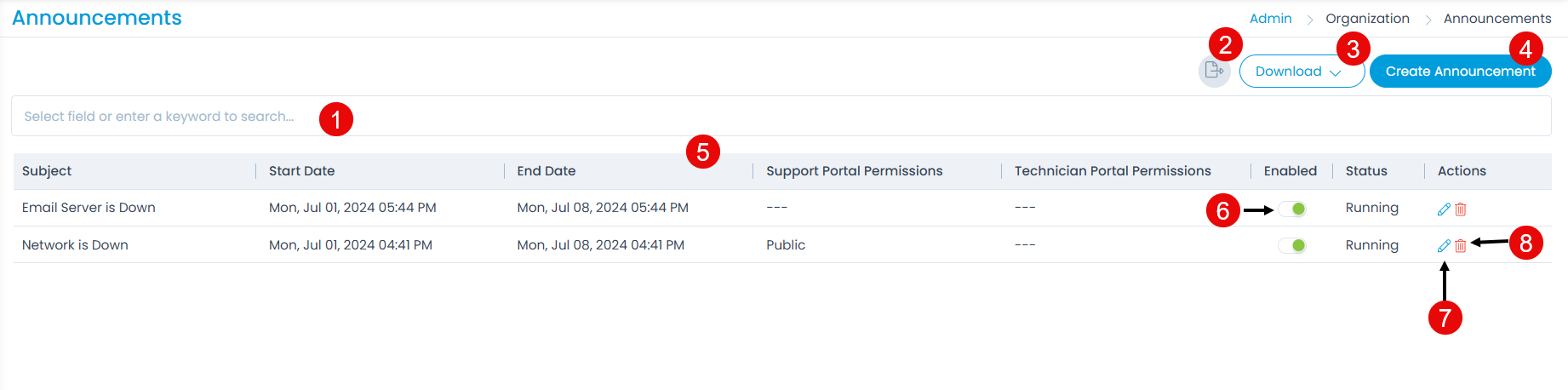Edit the Network is Down announcement
Screen dimensions: 1568x390
(1444, 245)
